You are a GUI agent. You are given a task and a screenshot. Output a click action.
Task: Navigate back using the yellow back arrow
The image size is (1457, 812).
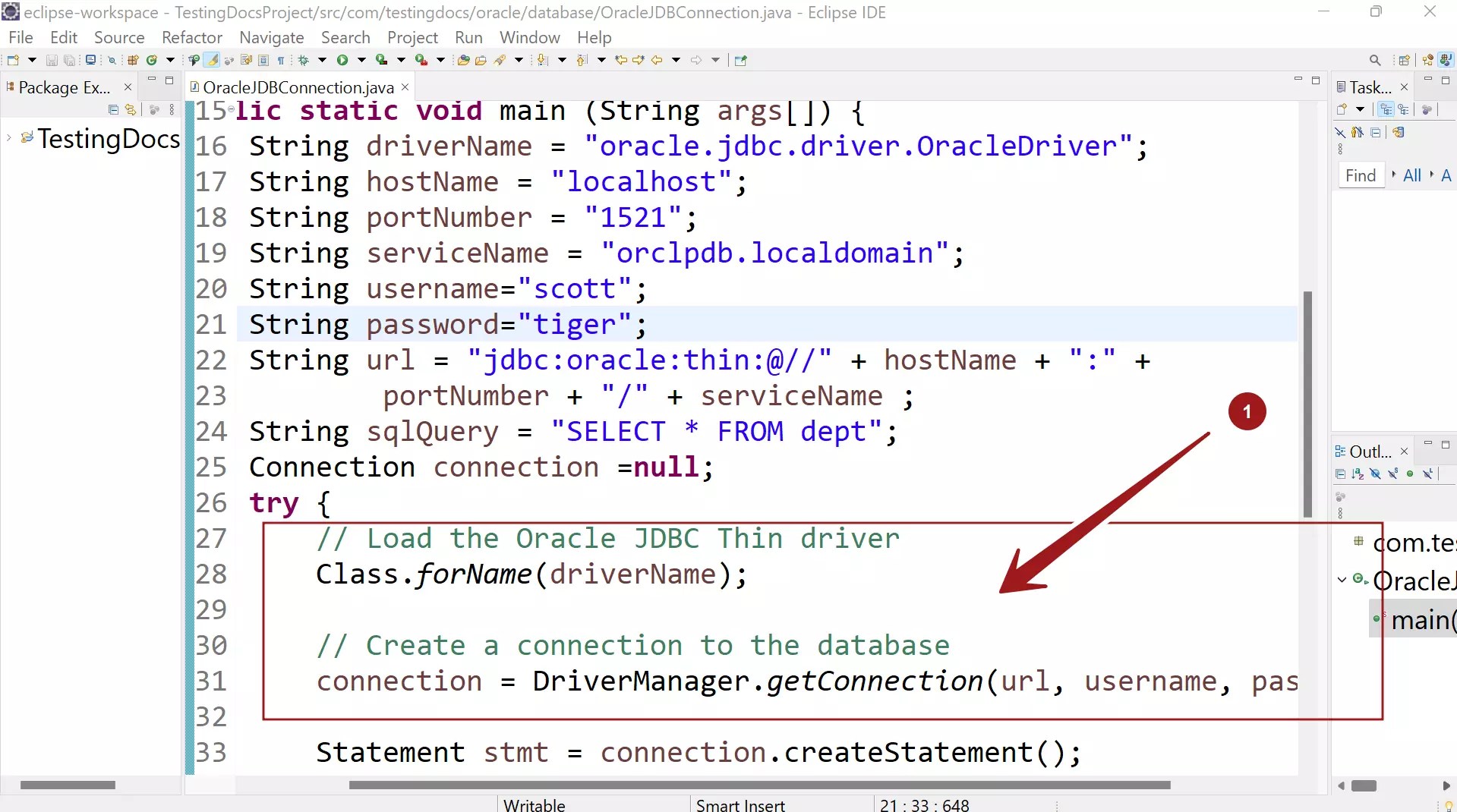pyautogui.click(x=656, y=59)
